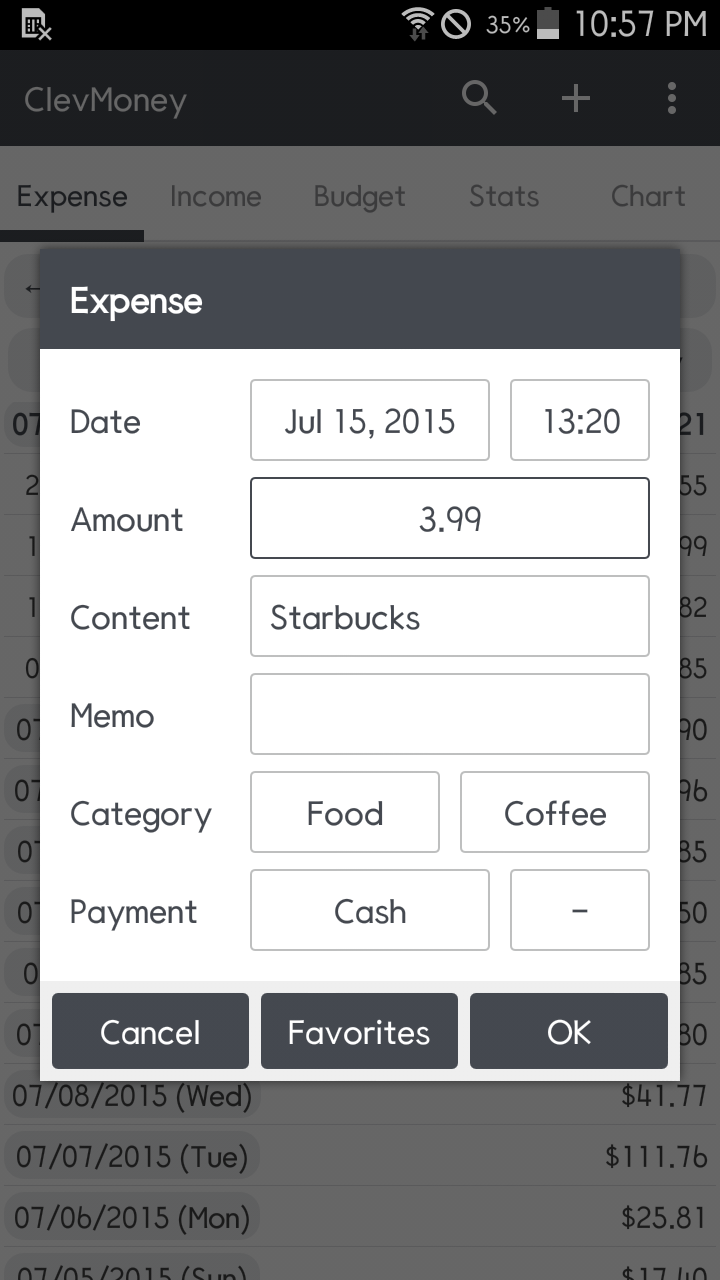Screen dimensions: 720x1280
Task: Confirm the expense with OK
Action: 568,1031
